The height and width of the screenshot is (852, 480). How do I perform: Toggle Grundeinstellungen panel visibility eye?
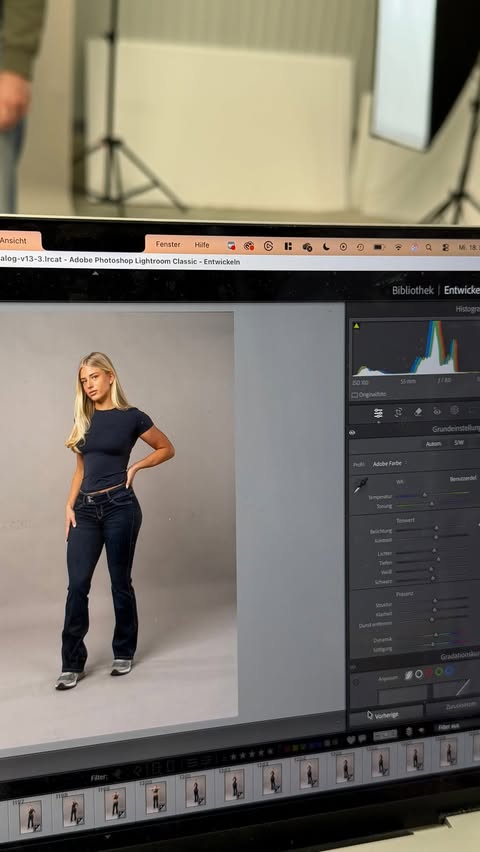[x=352, y=433]
